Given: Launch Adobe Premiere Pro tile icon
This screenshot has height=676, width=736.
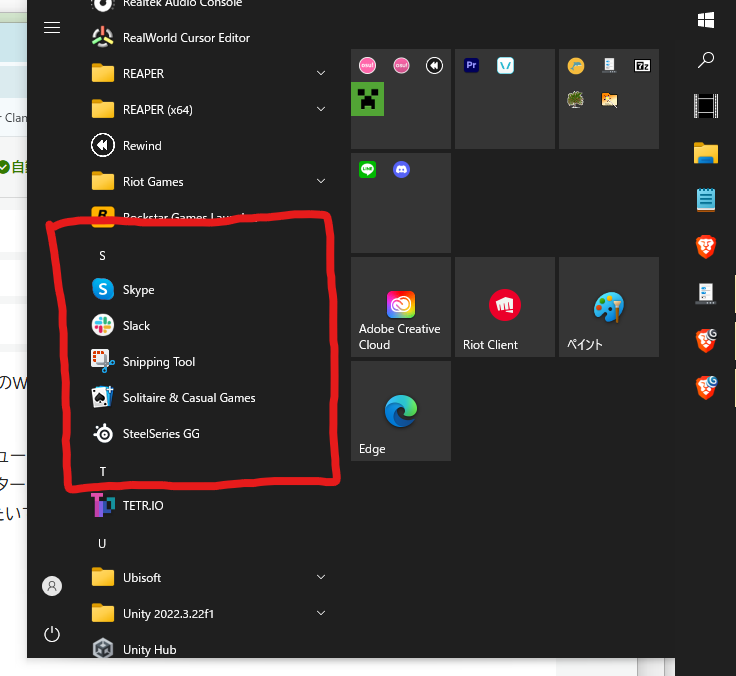Looking at the screenshot, I should [x=471, y=65].
